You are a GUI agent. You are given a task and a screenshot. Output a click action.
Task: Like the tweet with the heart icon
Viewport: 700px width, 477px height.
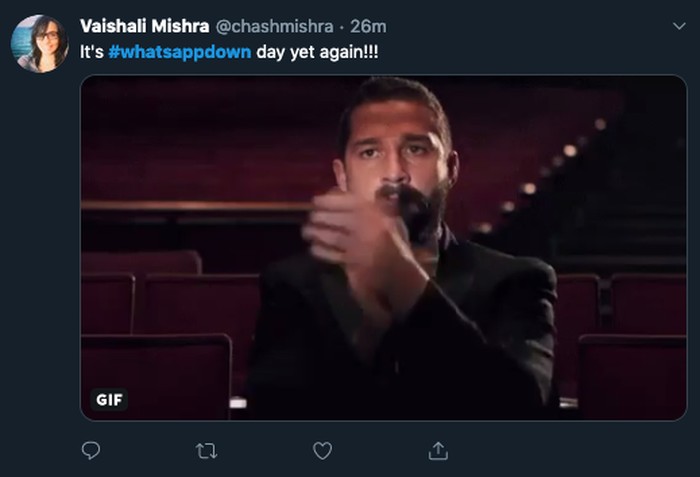(322, 451)
